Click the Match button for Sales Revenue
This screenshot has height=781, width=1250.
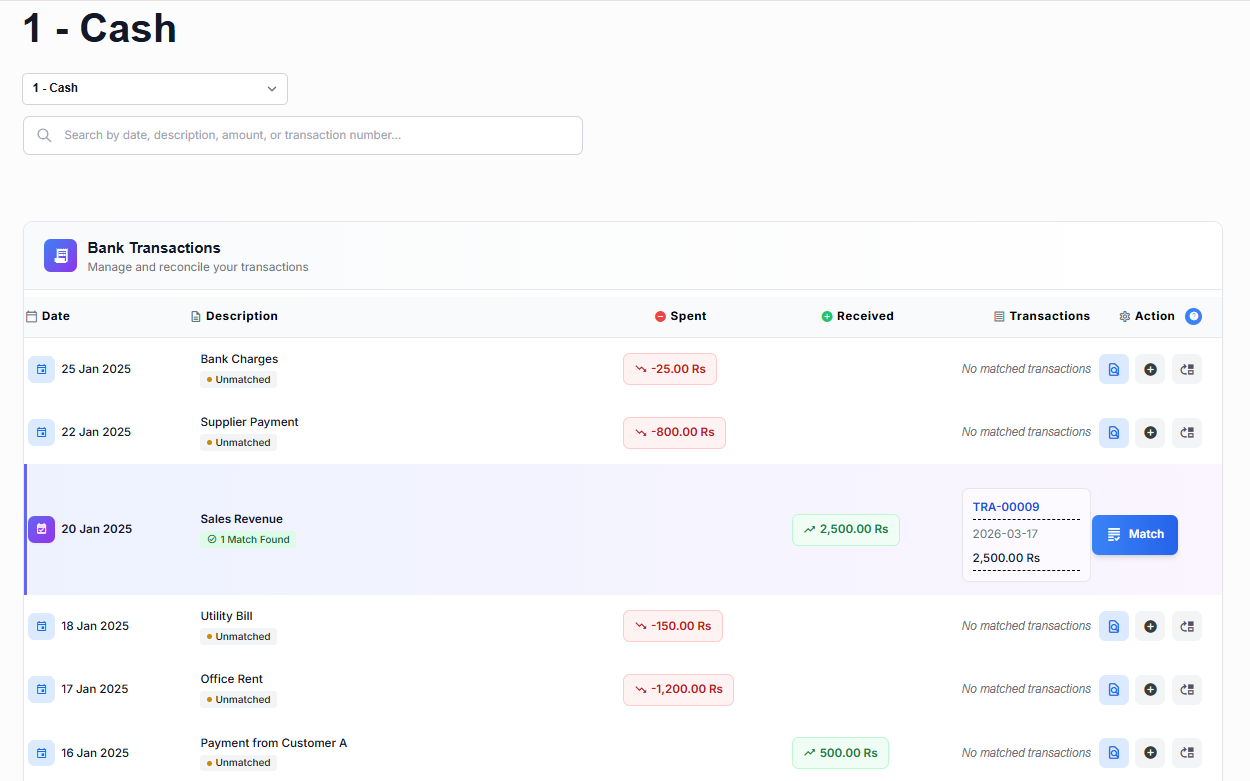pos(1134,534)
